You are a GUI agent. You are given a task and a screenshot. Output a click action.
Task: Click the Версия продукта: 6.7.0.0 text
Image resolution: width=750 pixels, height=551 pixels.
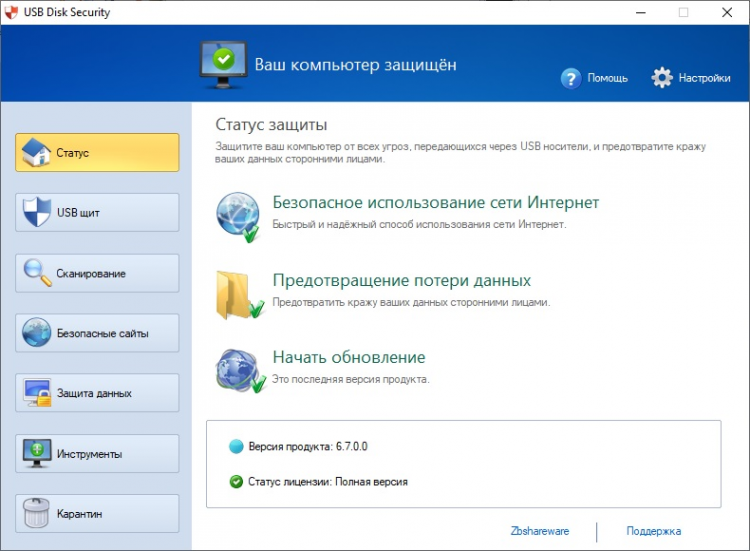click(308, 447)
